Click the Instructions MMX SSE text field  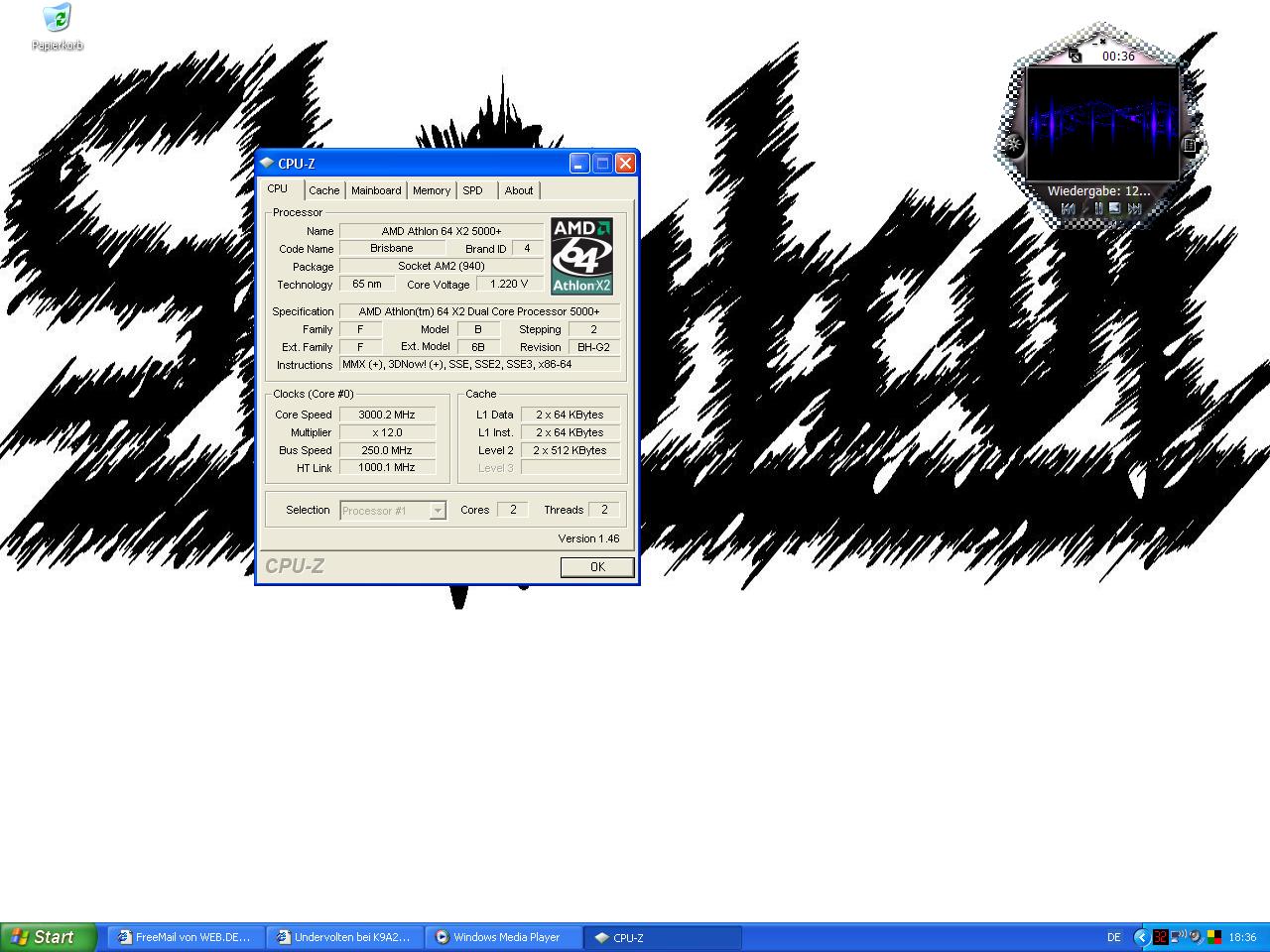[x=479, y=364]
